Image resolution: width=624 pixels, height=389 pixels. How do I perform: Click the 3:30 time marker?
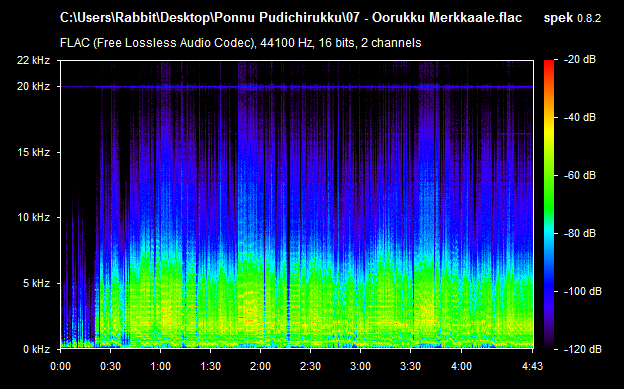pyautogui.click(x=410, y=366)
